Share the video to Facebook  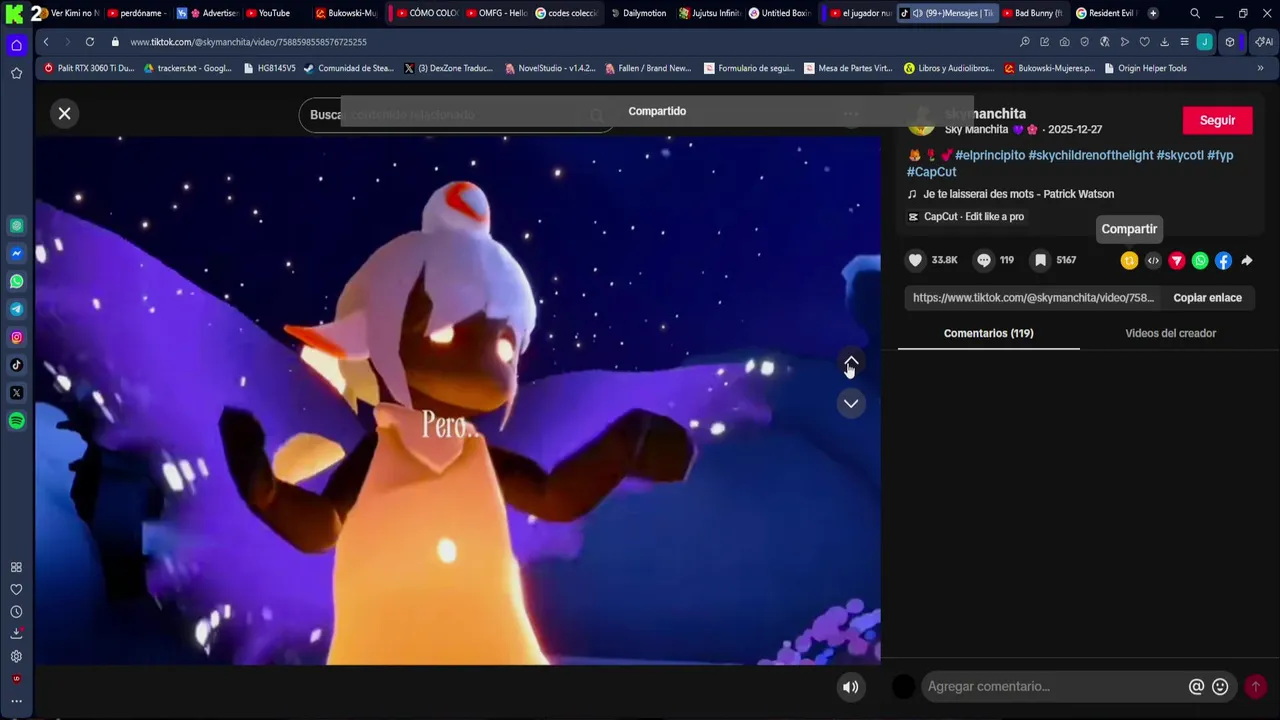[x=1223, y=261]
